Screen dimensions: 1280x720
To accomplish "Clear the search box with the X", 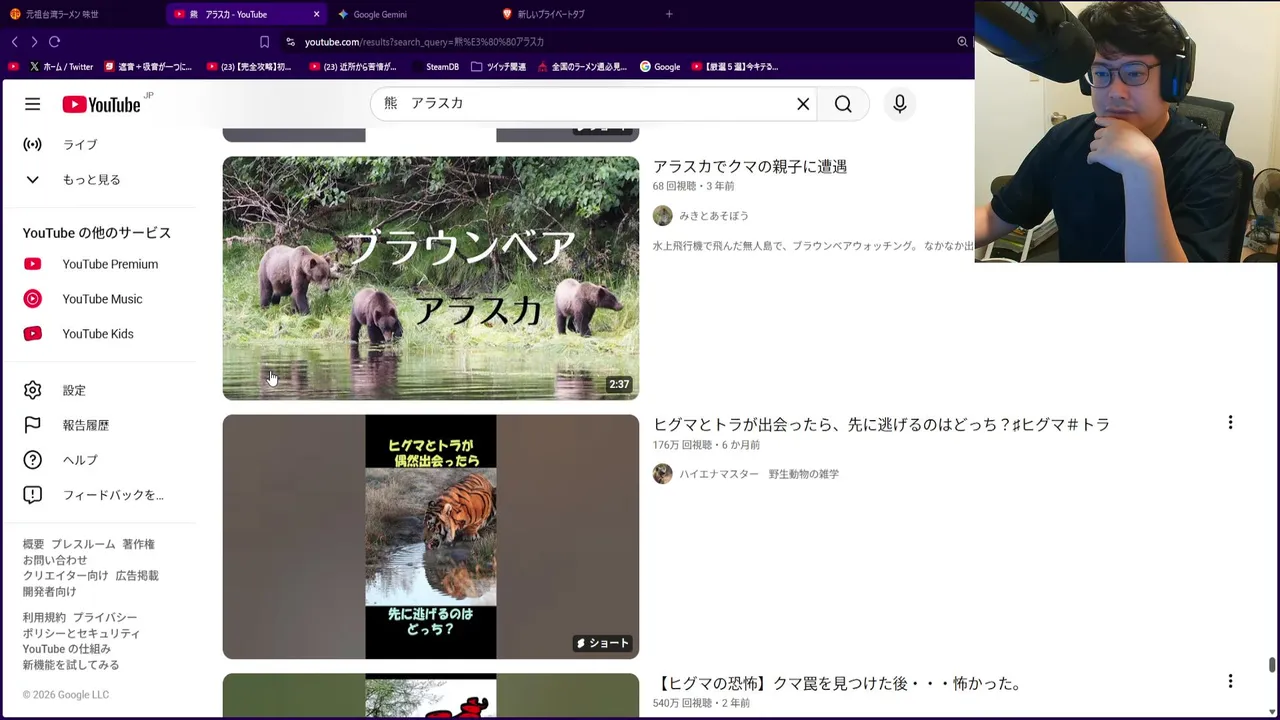I will 803,104.
